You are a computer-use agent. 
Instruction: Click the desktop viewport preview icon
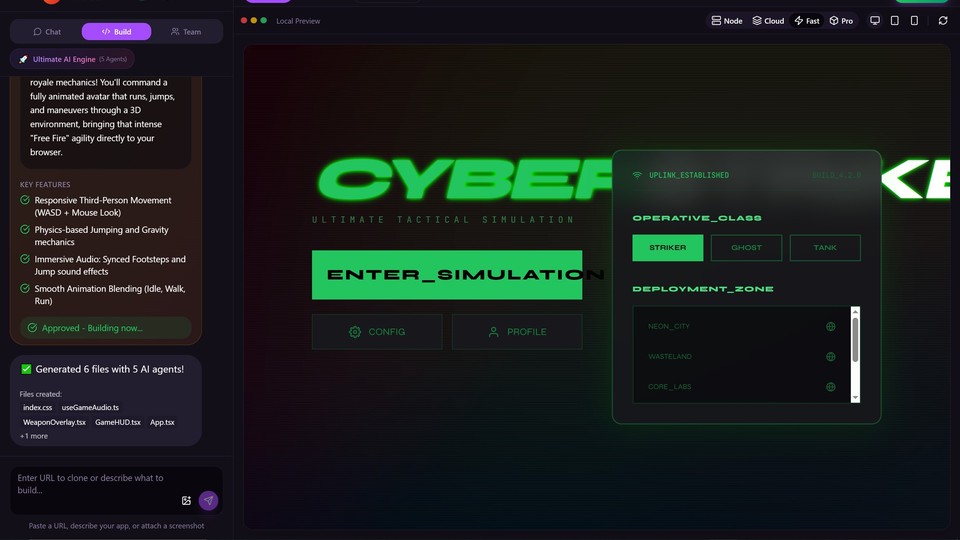tap(875, 20)
